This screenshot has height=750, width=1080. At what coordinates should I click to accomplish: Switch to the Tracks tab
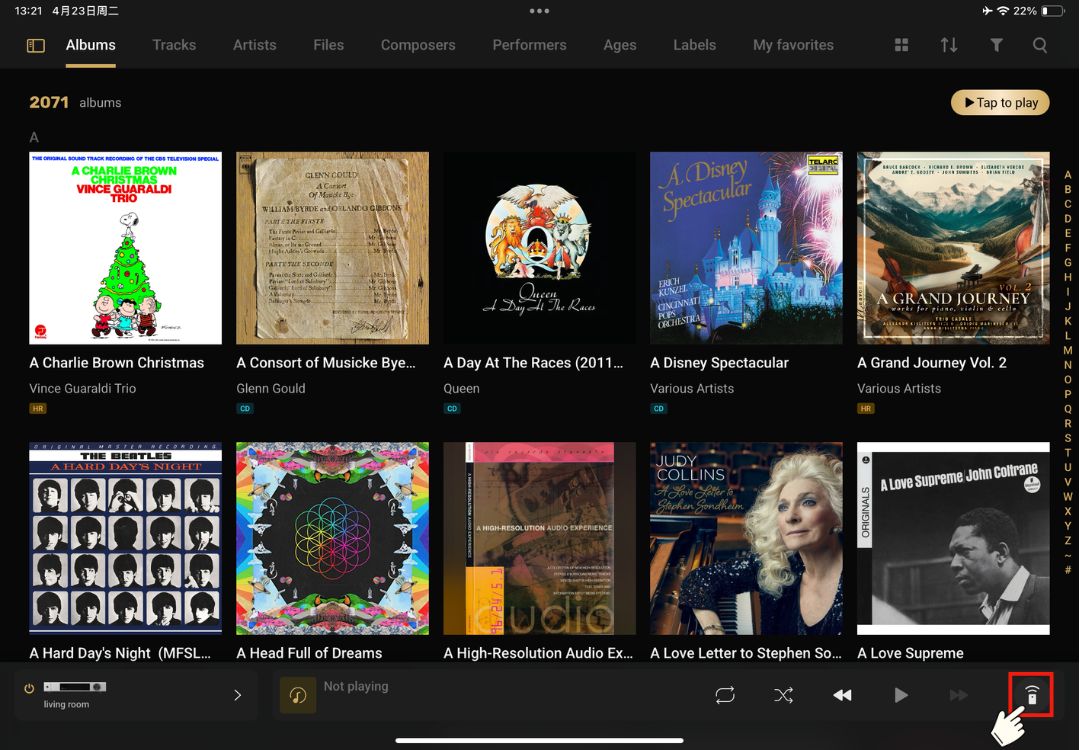click(x=174, y=45)
